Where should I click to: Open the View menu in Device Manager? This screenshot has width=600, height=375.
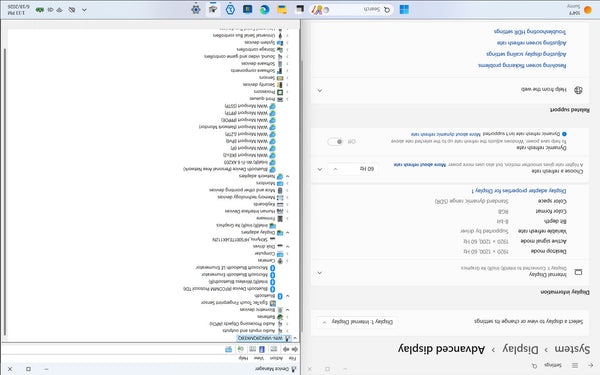coord(259,358)
